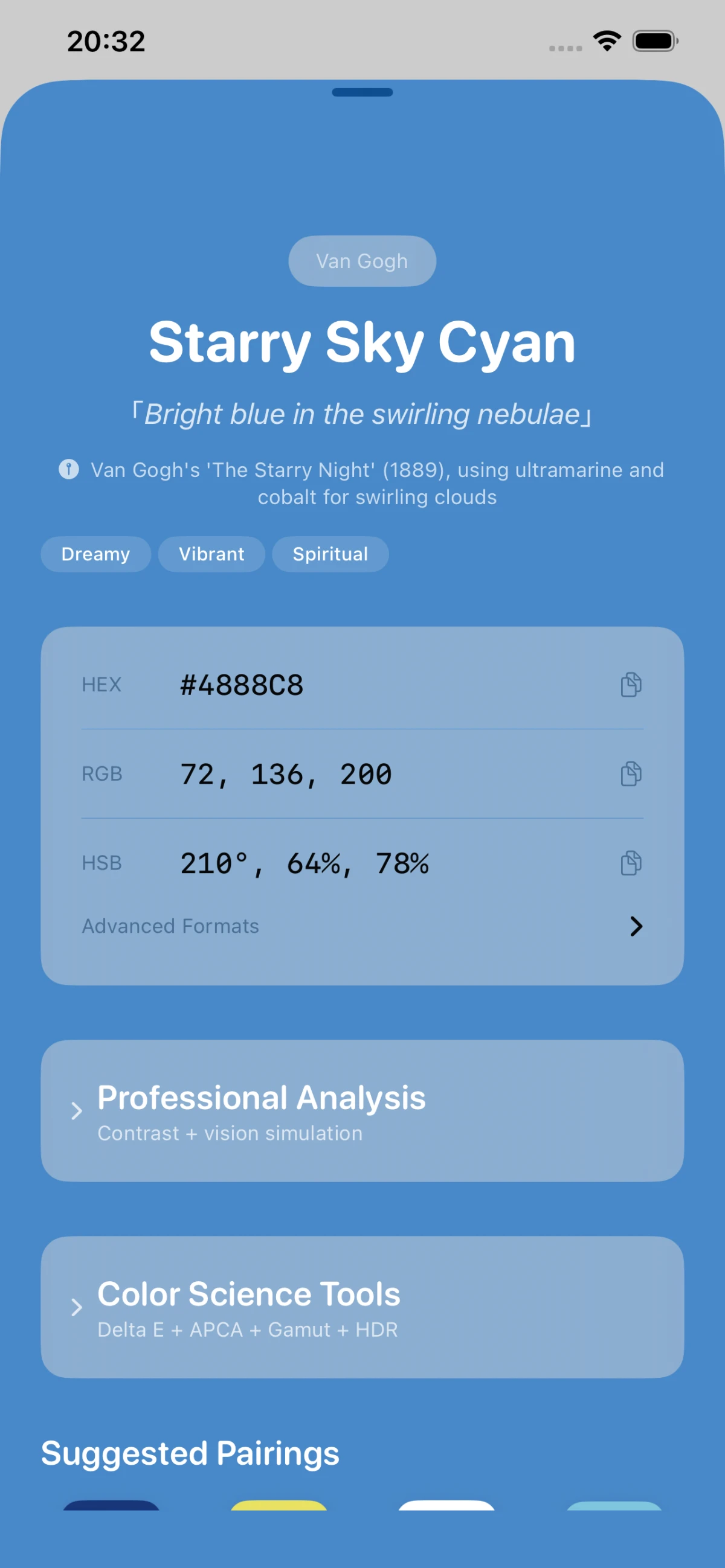Select the Dreamy mood tag

point(95,554)
